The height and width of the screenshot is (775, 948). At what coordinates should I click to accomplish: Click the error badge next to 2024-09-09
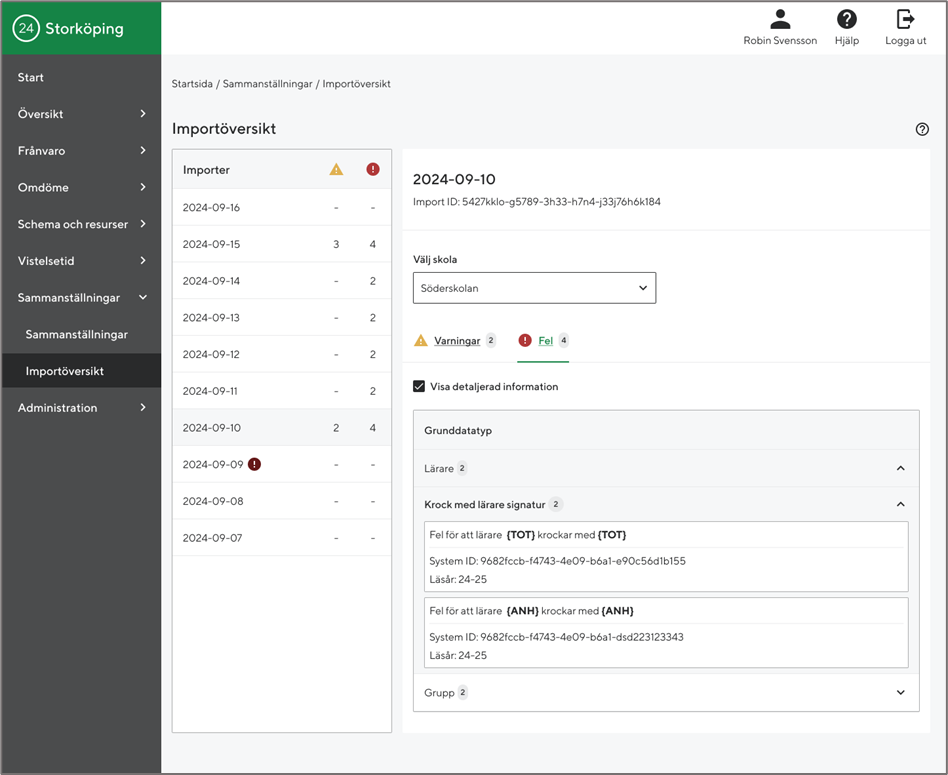click(255, 464)
